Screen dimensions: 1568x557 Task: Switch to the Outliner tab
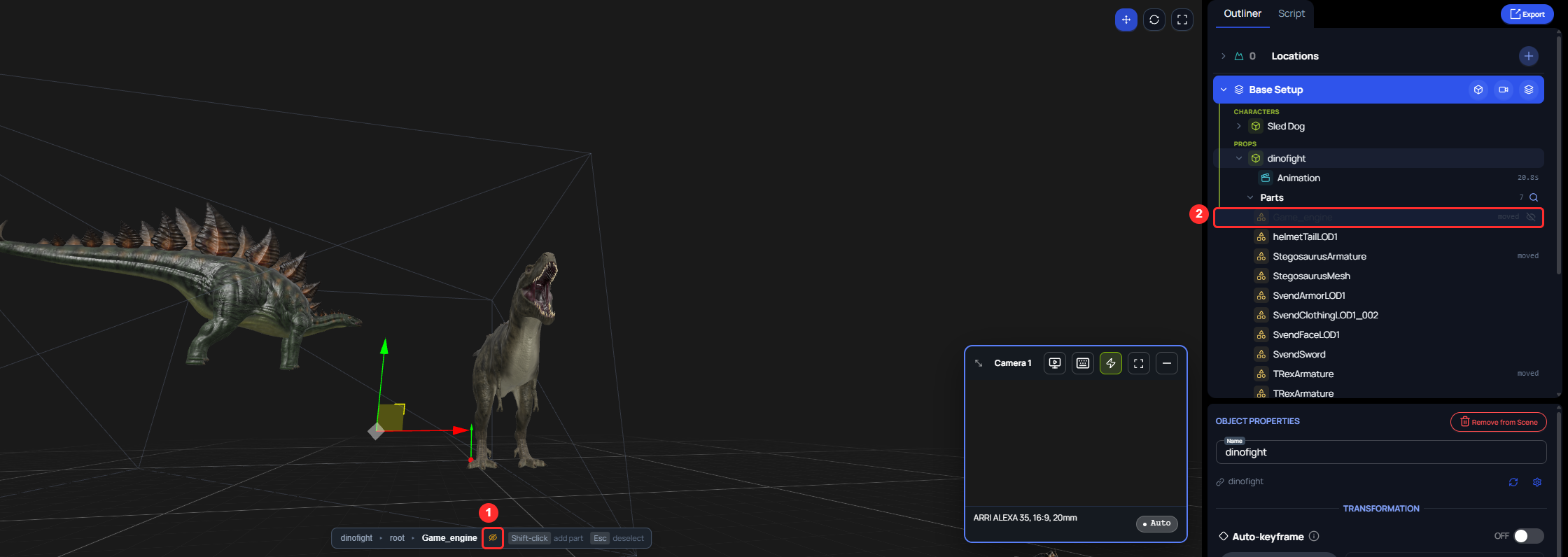[x=1242, y=13]
